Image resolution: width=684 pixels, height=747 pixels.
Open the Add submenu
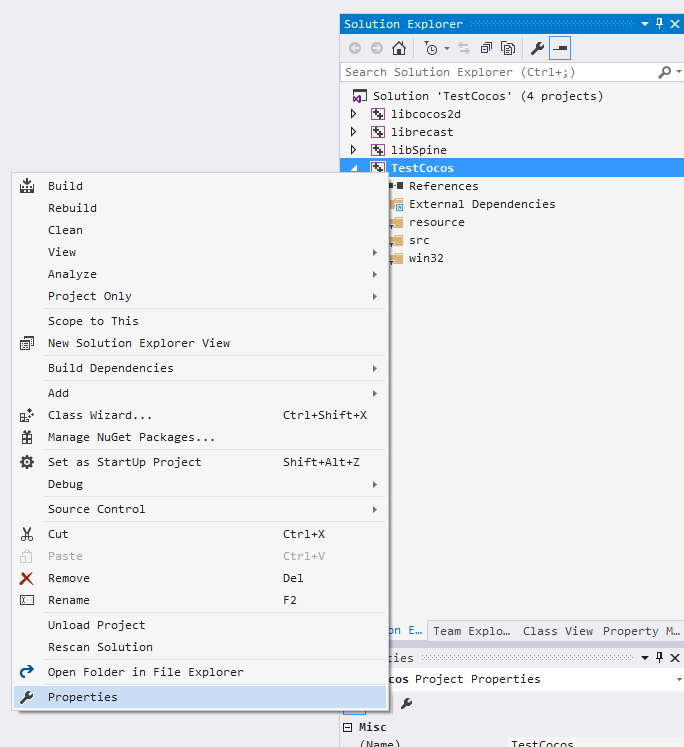tap(200, 393)
